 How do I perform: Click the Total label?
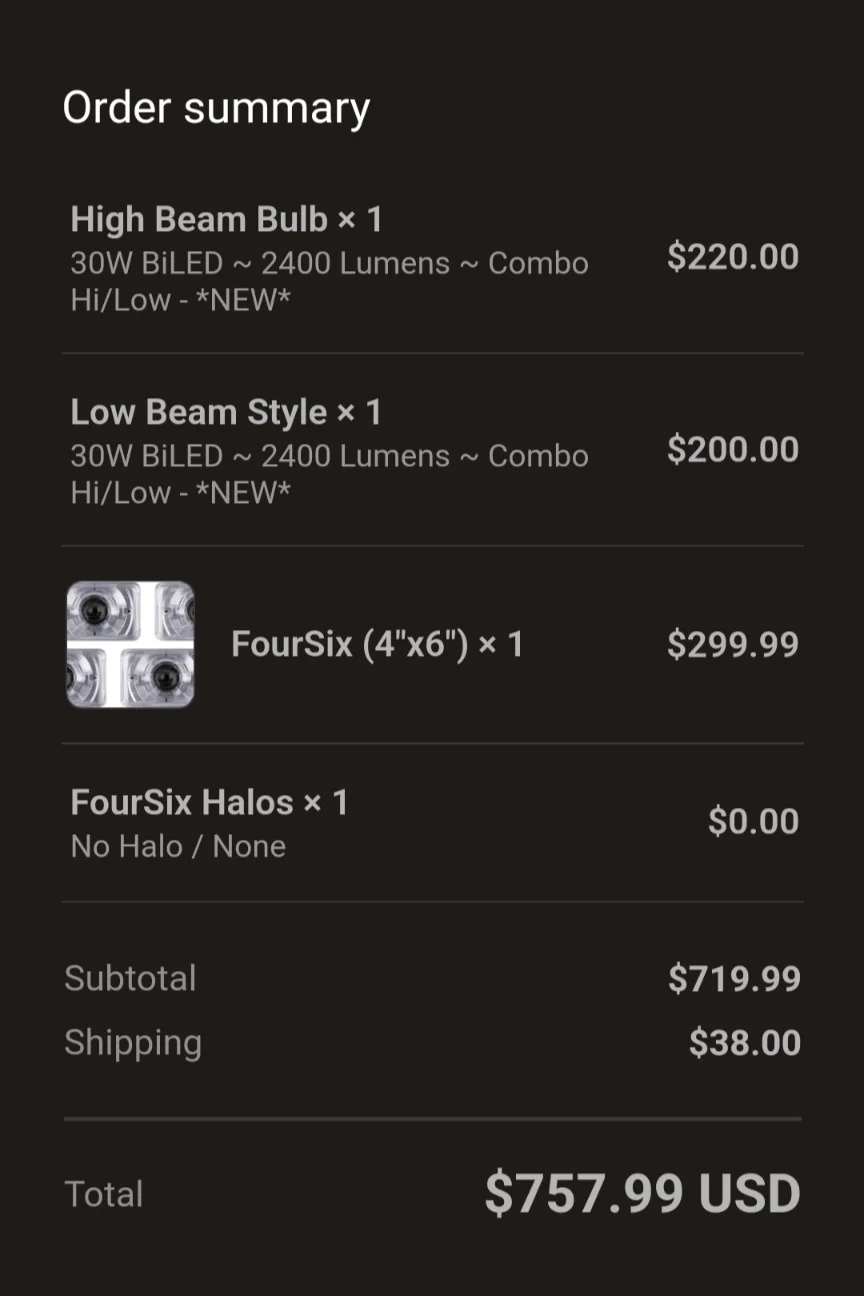point(104,1194)
